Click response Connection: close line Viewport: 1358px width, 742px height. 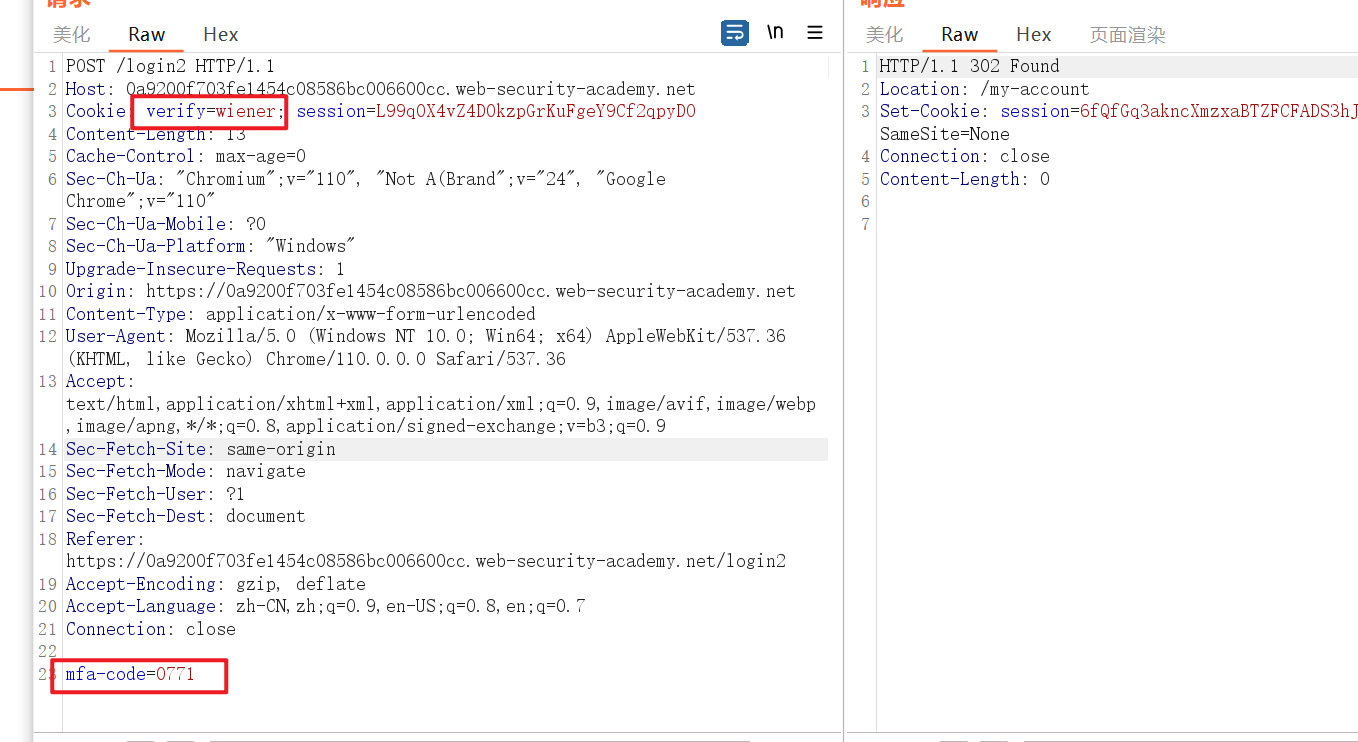click(964, 156)
